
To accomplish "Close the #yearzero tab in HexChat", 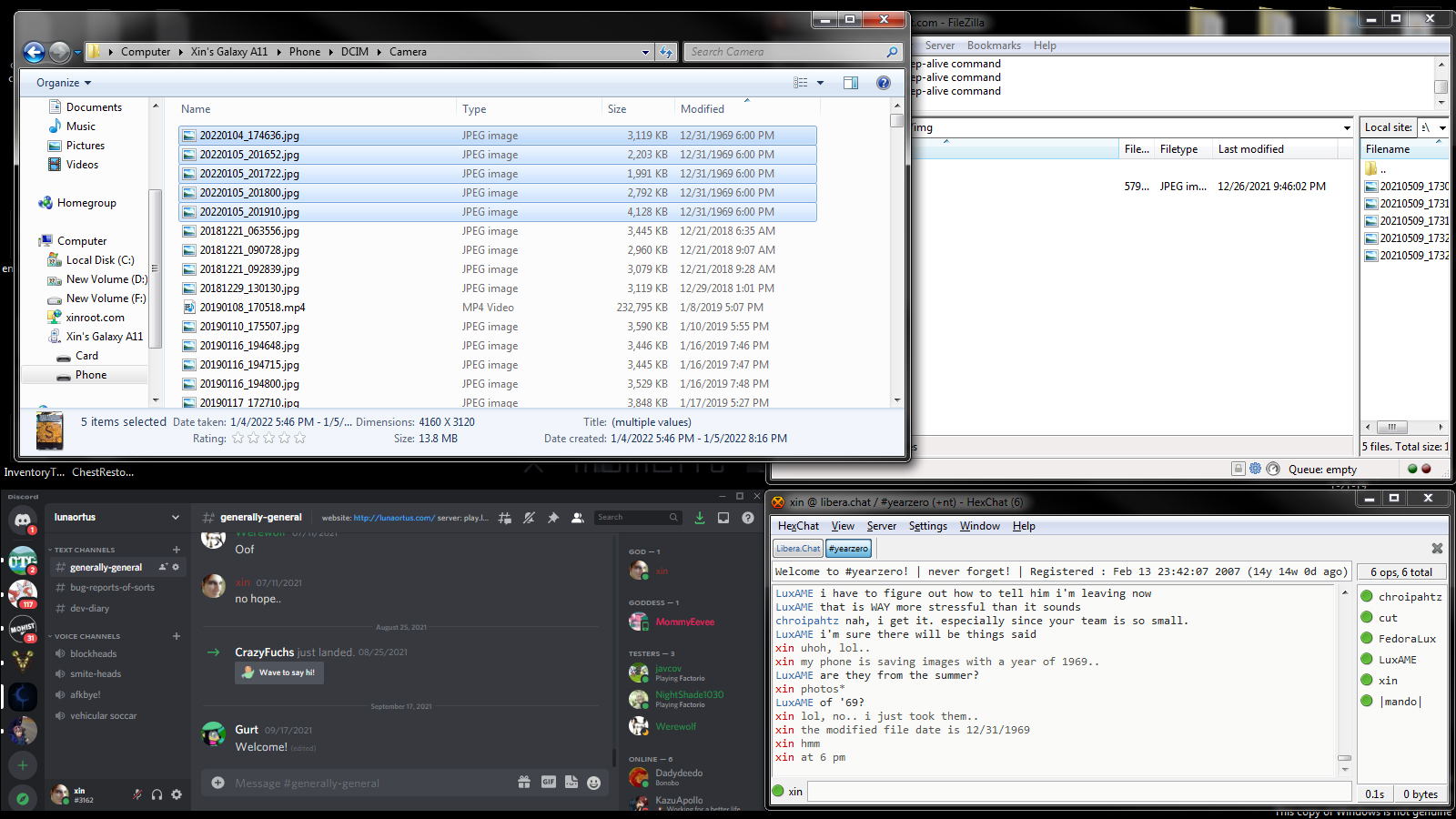I will [x=1437, y=548].
